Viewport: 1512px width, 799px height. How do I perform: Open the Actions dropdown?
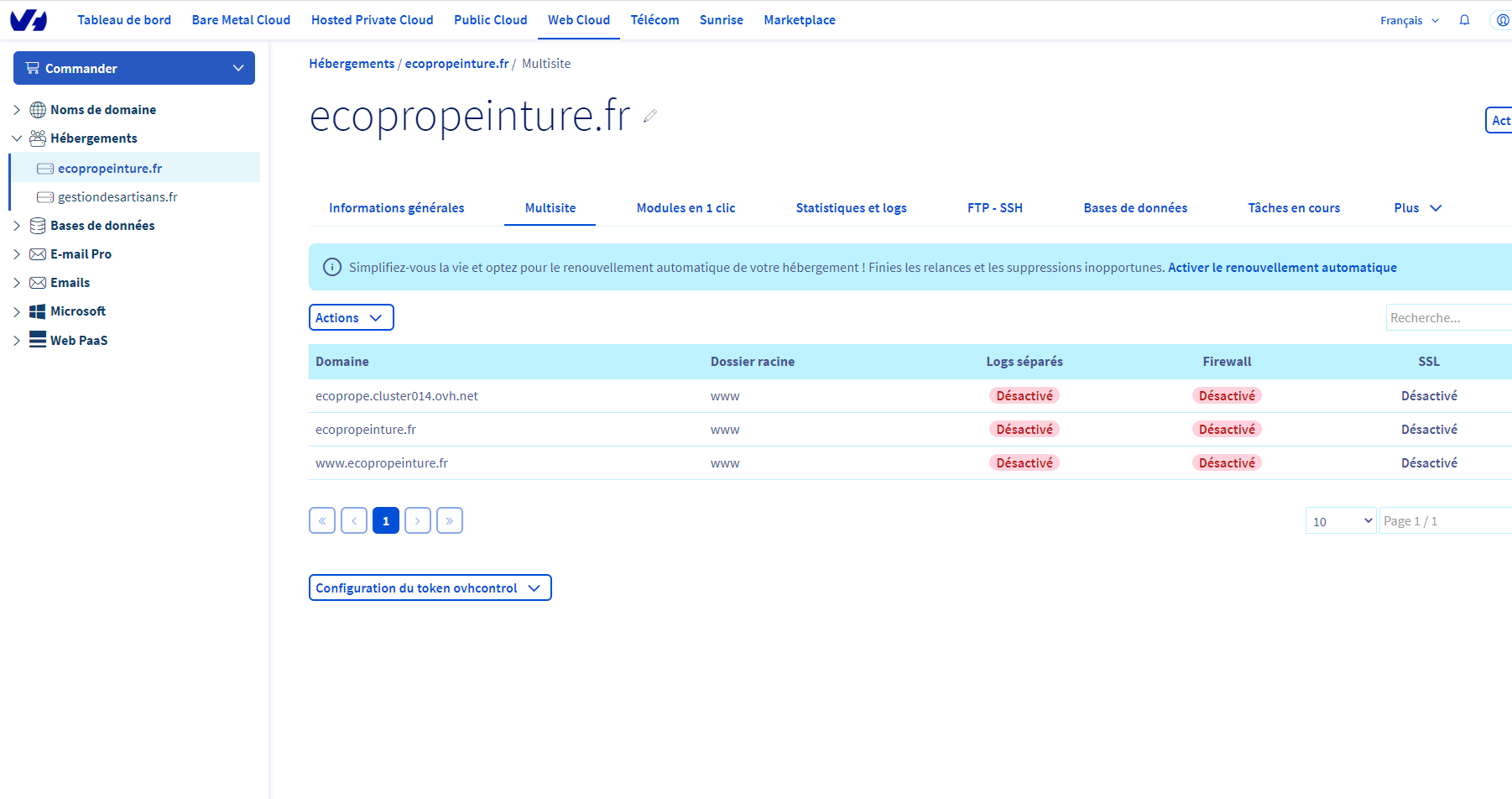(x=351, y=317)
